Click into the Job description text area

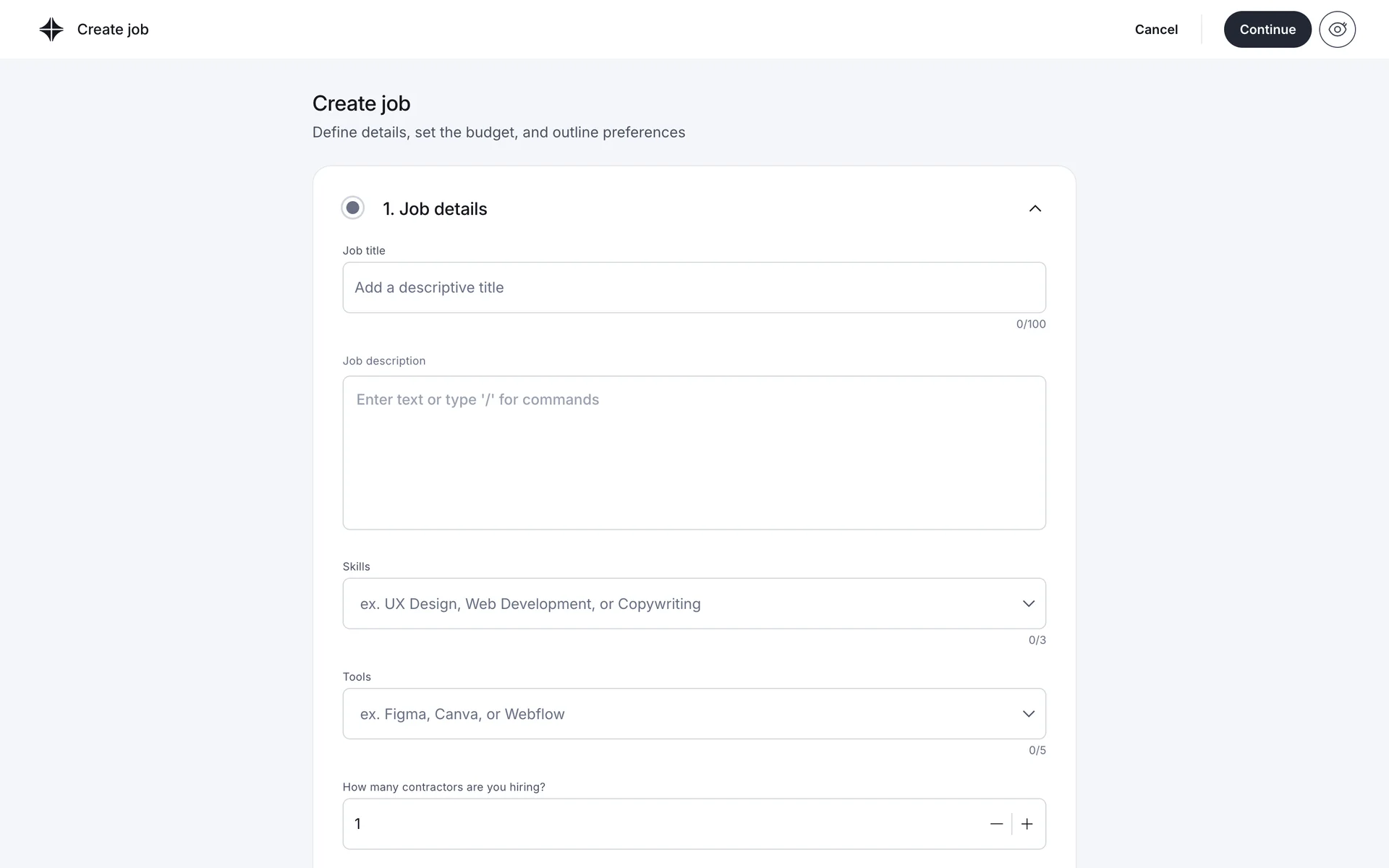[693, 453]
